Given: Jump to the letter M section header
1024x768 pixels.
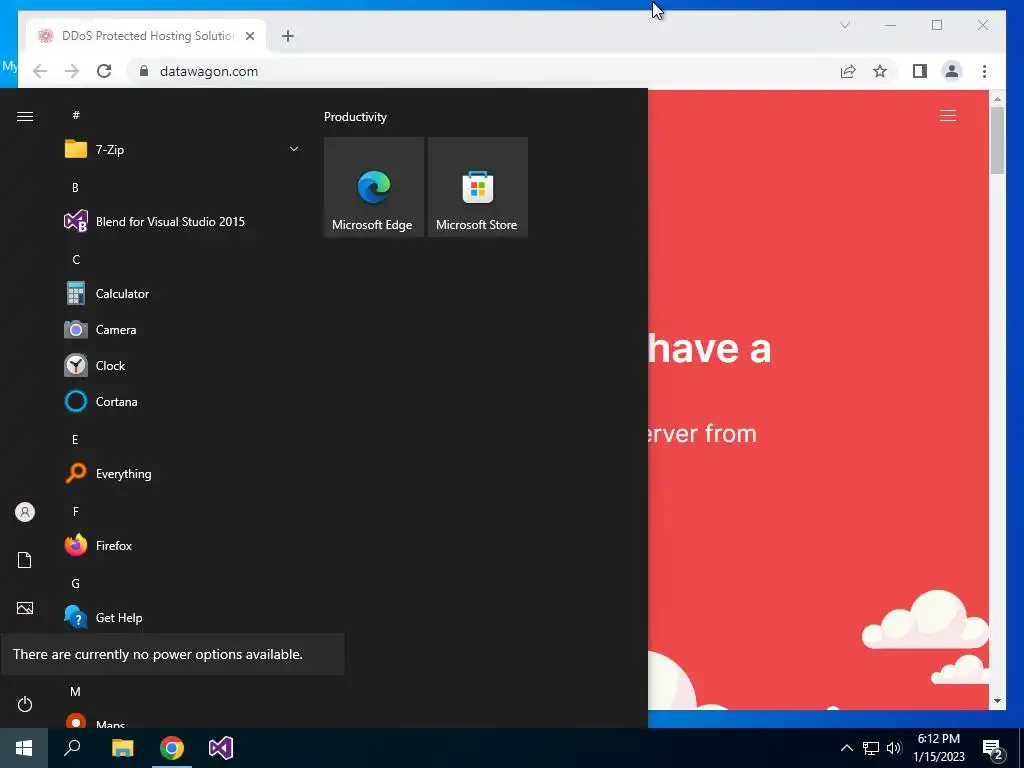Looking at the screenshot, I should coord(76,692).
